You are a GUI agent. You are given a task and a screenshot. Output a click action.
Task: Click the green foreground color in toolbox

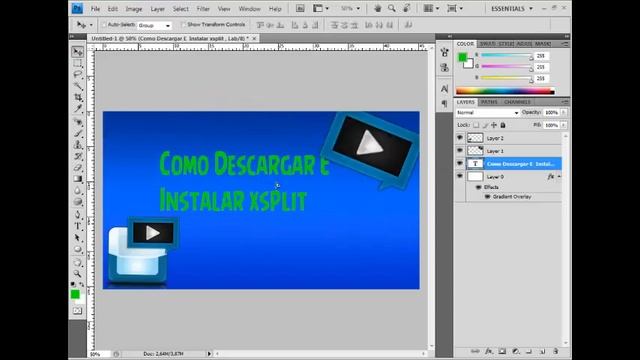(x=75, y=294)
